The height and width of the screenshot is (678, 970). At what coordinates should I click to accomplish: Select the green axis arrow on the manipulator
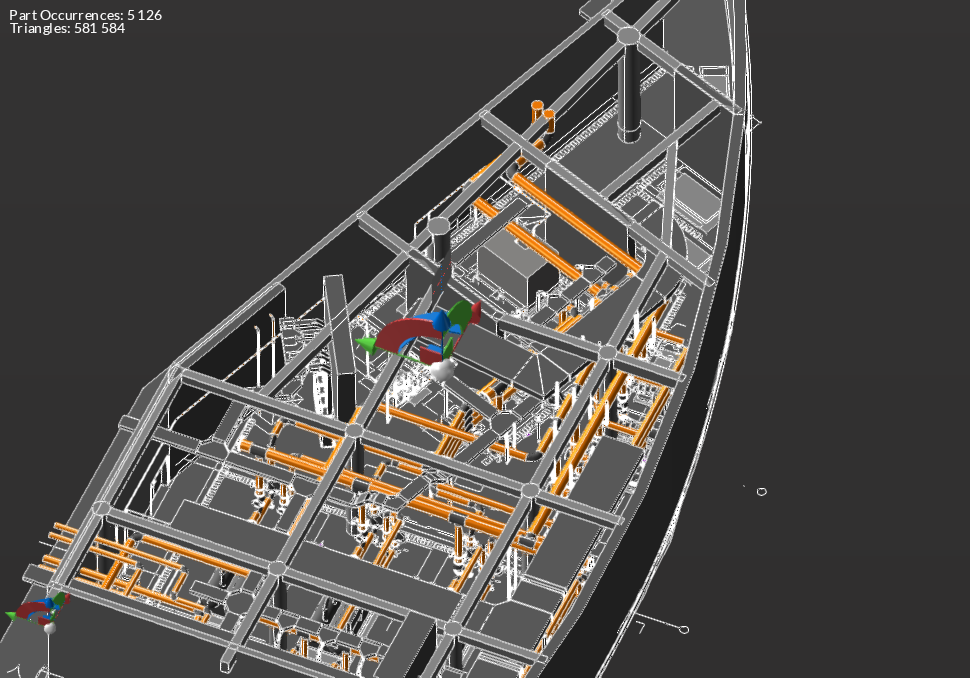365,345
